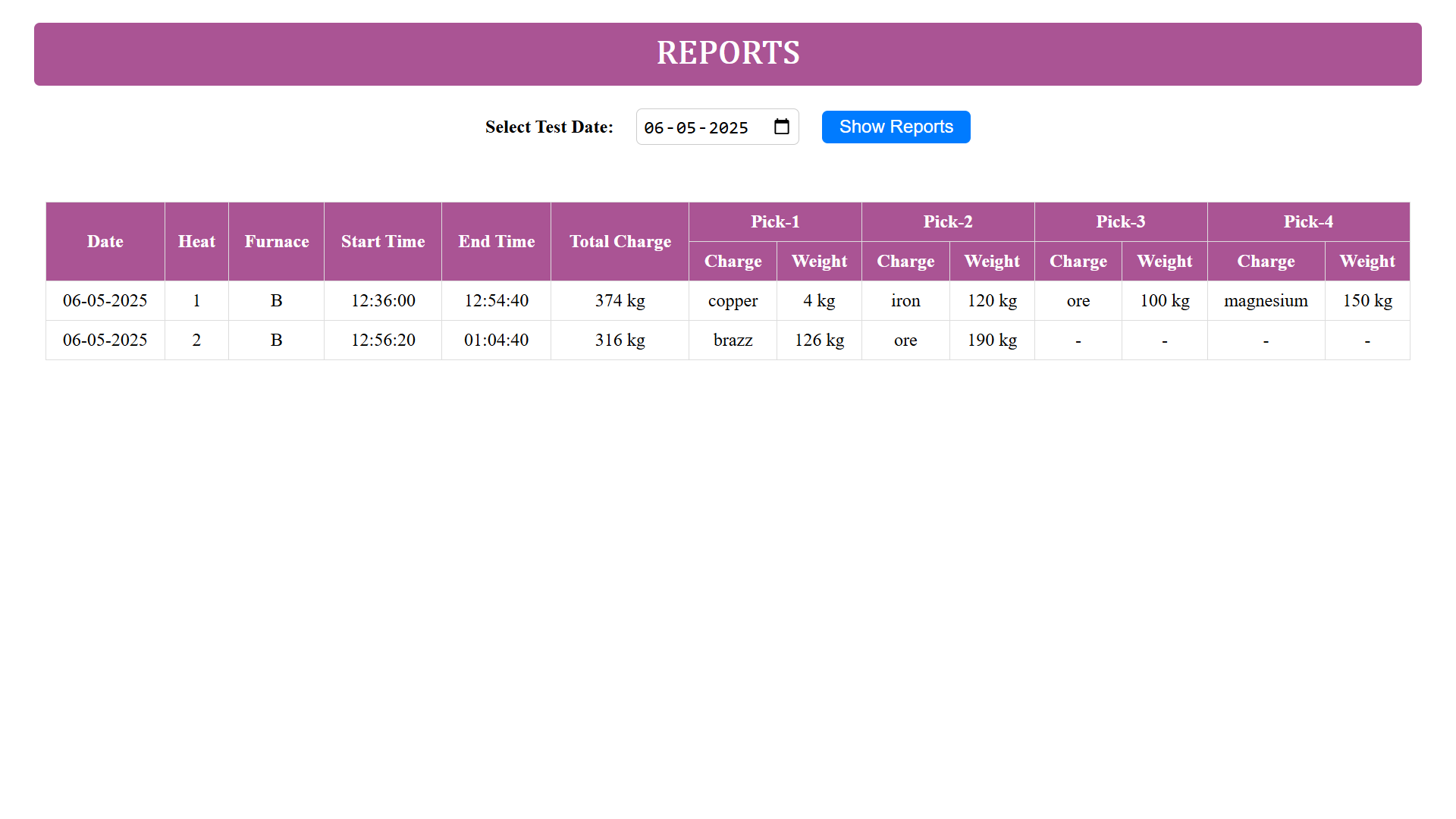Click the Pick-2 group header
The width and height of the screenshot is (1456, 819).
point(948,221)
